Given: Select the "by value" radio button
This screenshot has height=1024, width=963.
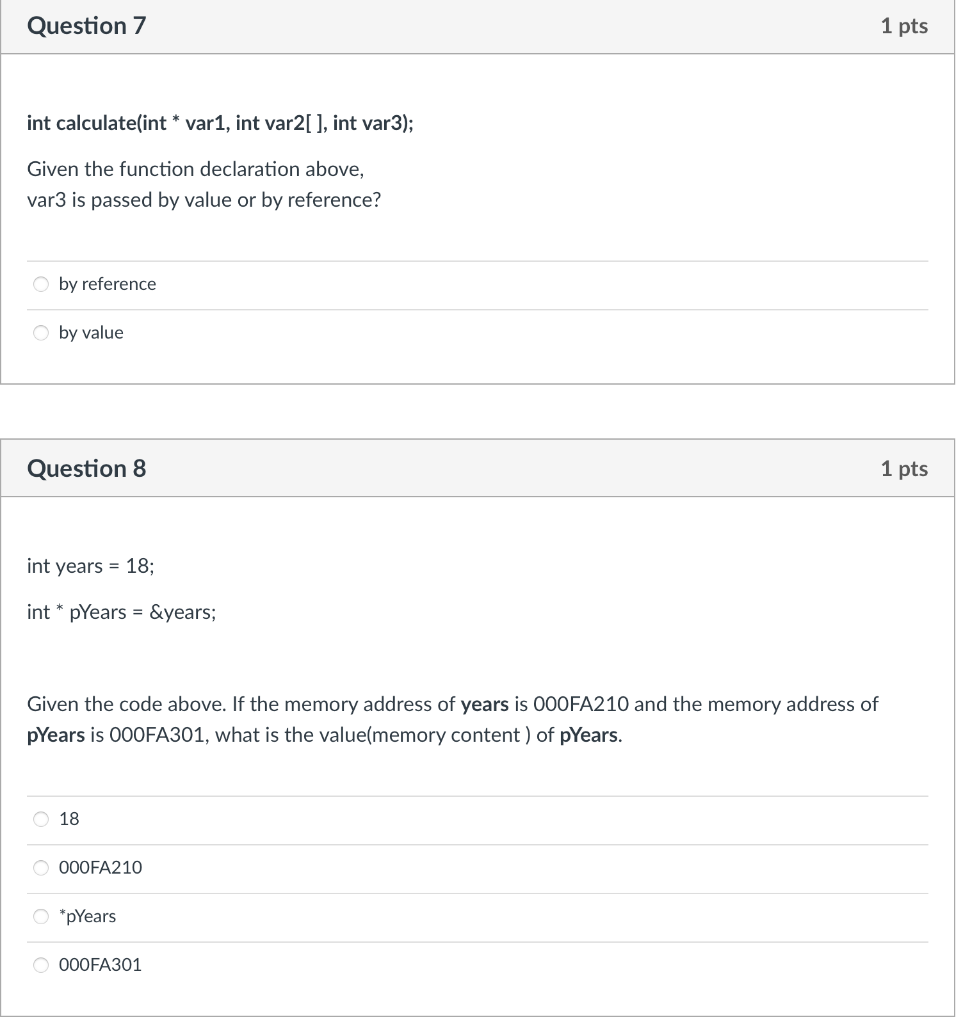Looking at the screenshot, I should pos(40,332).
